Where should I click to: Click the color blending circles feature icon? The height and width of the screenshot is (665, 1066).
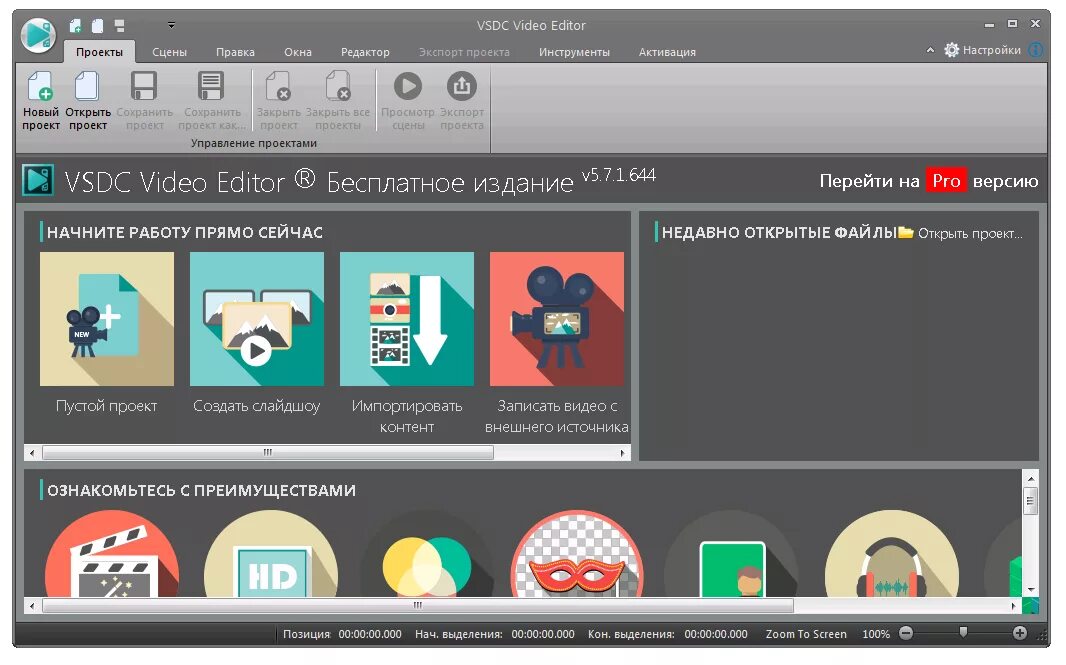pyautogui.click(x=427, y=554)
